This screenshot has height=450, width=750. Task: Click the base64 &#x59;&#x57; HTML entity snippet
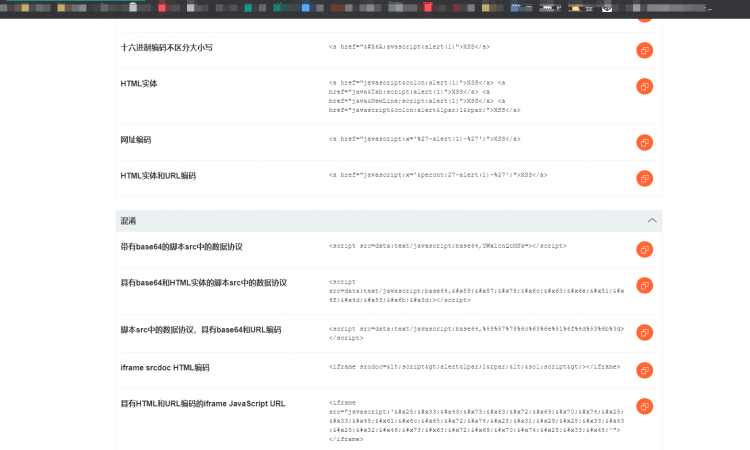[476, 291]
